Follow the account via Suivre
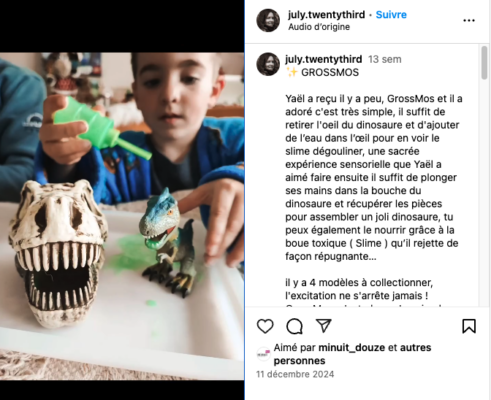The width and height of the screenshot is (491, 400). 391,15
